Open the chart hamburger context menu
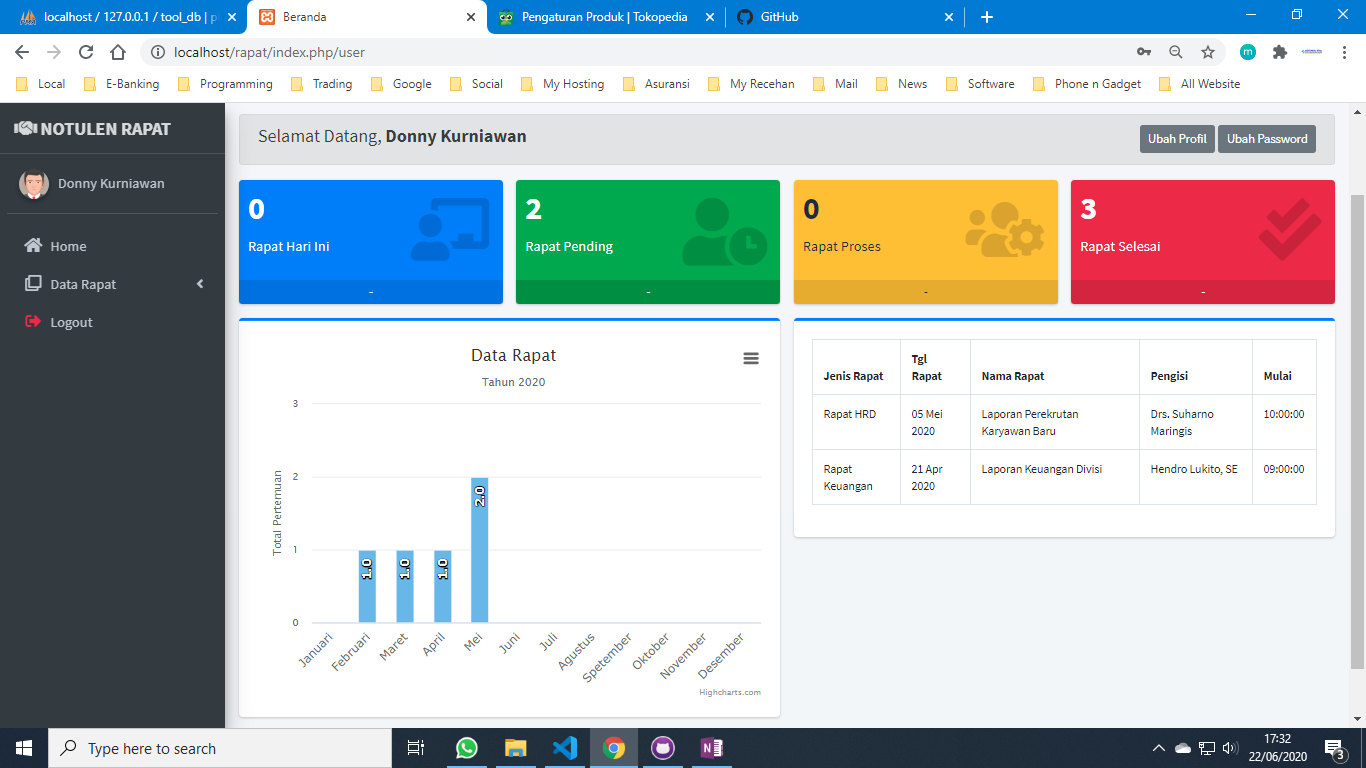Image resolution: width=1366 pixels, height=768 pixels. pos(751,358)
